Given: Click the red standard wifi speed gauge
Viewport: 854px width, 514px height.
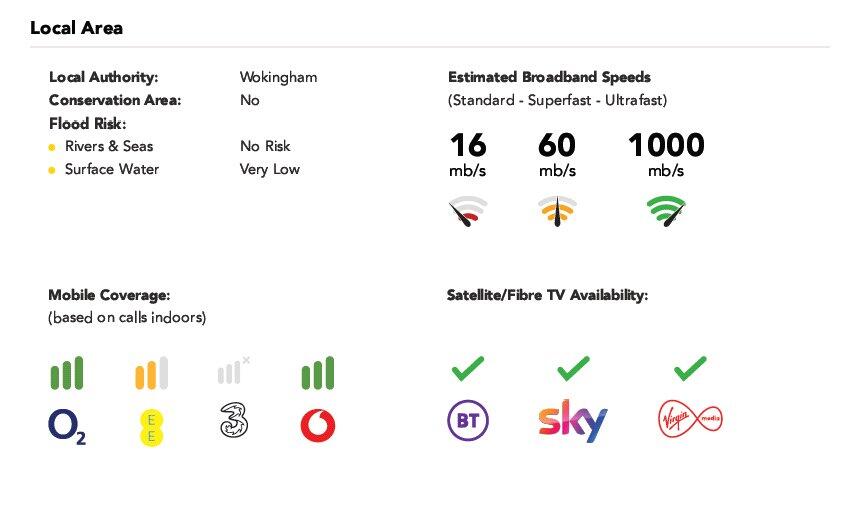Looking at the screenshot, I should coord(467,212).
